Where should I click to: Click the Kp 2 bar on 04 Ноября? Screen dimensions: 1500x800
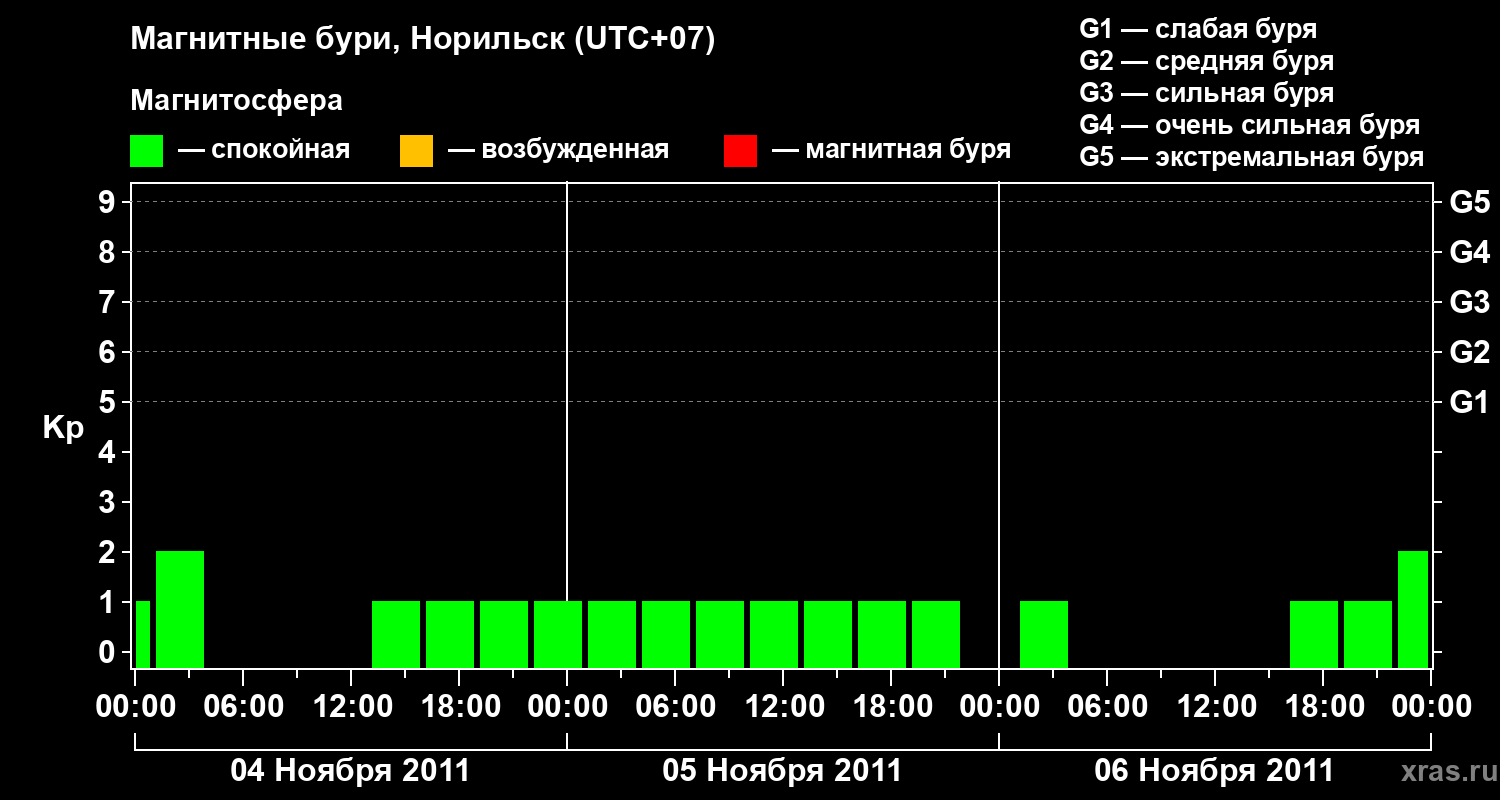pyautogui.click(x=180, y=609)
